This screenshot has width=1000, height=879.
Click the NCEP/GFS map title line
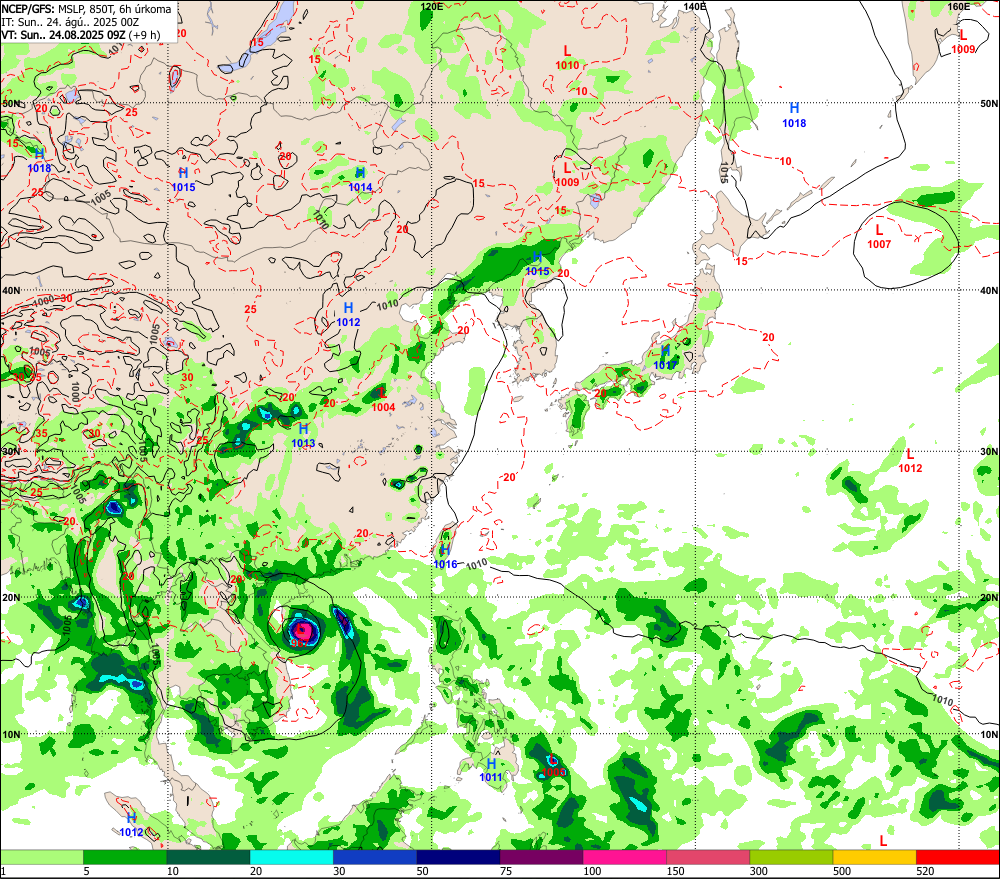click(87, 9)
